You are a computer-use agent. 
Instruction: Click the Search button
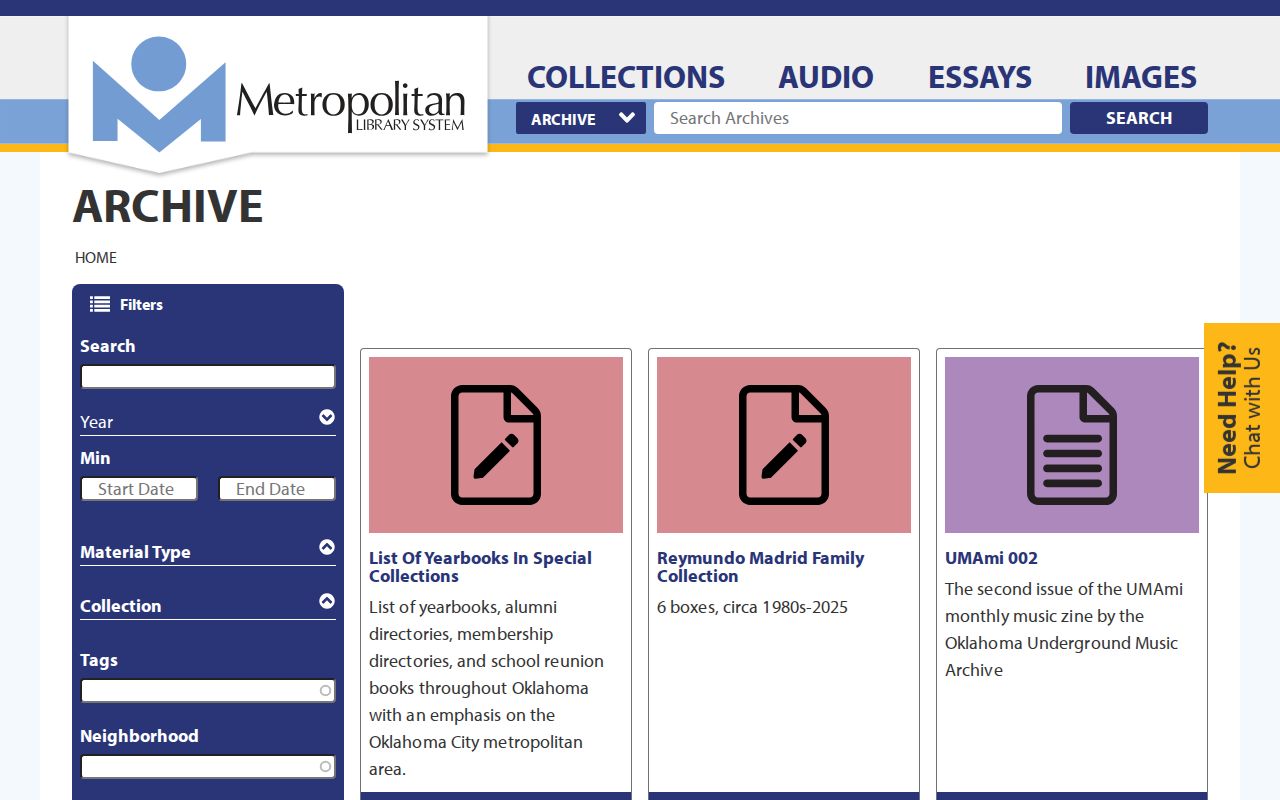(1139, 118)
